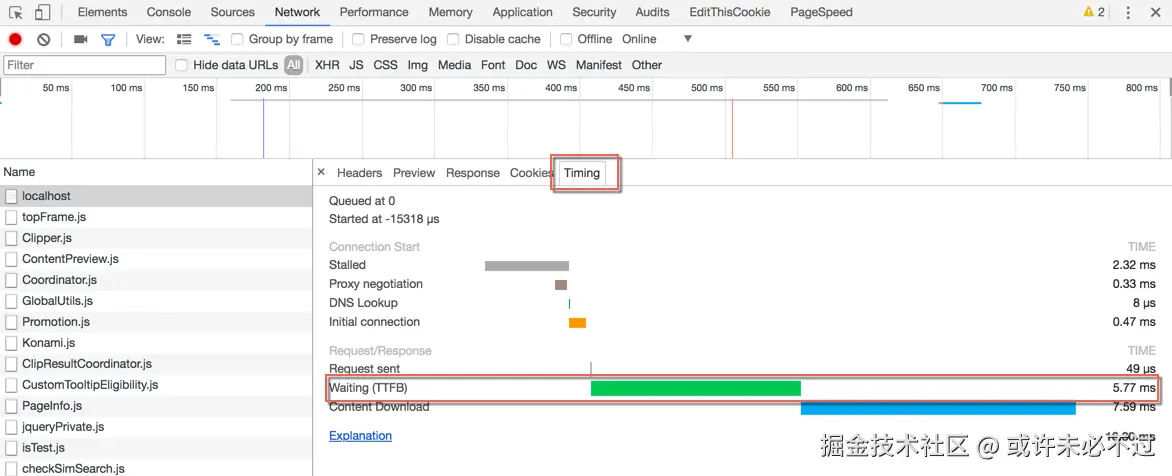Enable the Preserve log checkbox
The width and height of the screenshot is (1172, 476).
click(358, 39)
